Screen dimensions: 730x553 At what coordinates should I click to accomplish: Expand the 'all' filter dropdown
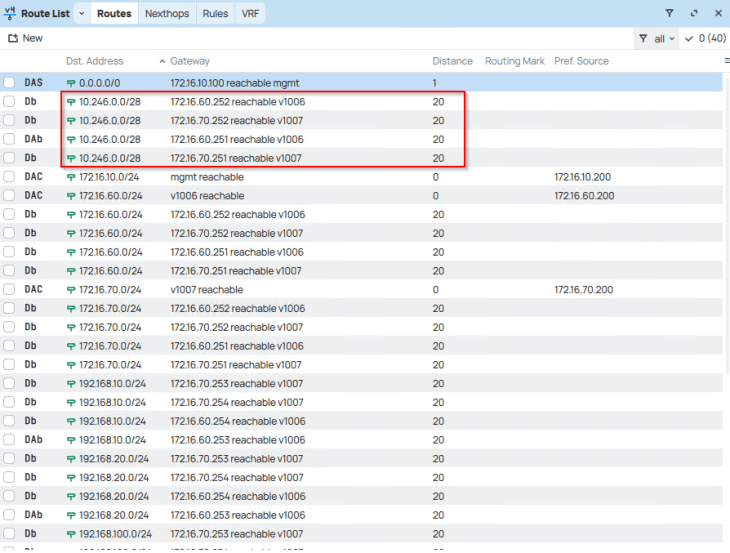pyautogui.click(x=664, y=38)
